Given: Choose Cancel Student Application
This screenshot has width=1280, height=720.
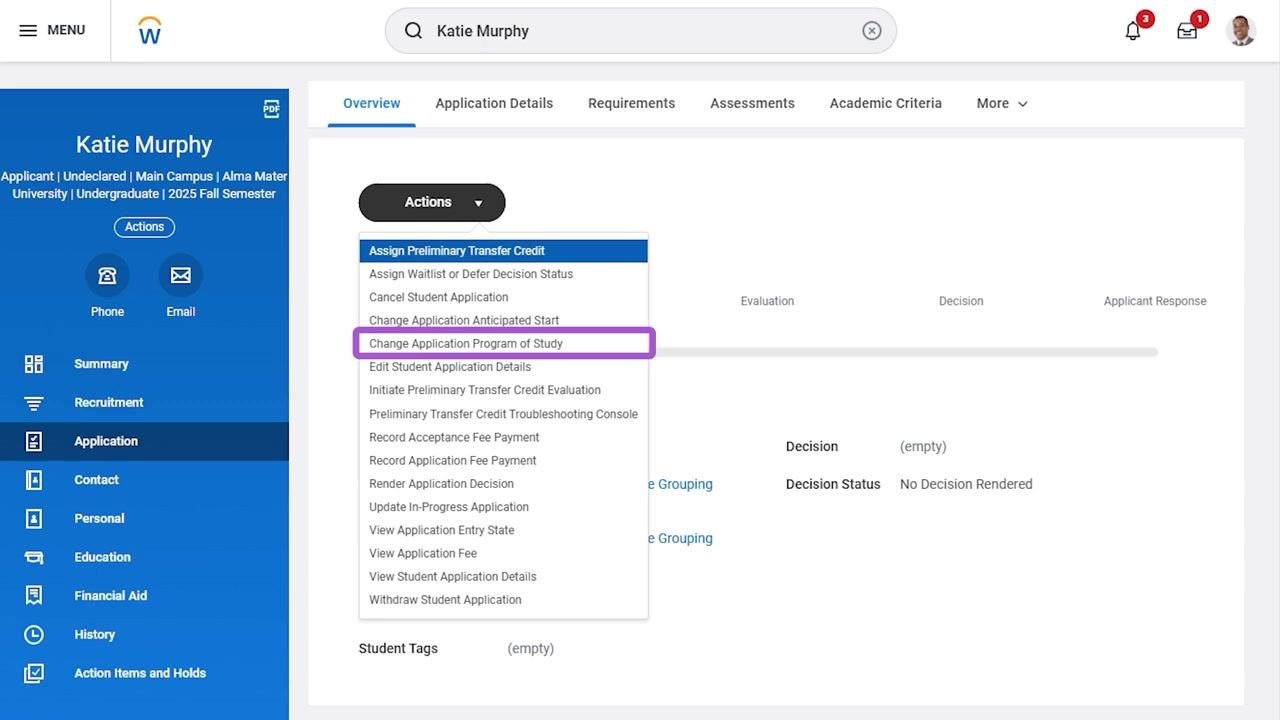Looking at the screenshot, I should point(504,297).
